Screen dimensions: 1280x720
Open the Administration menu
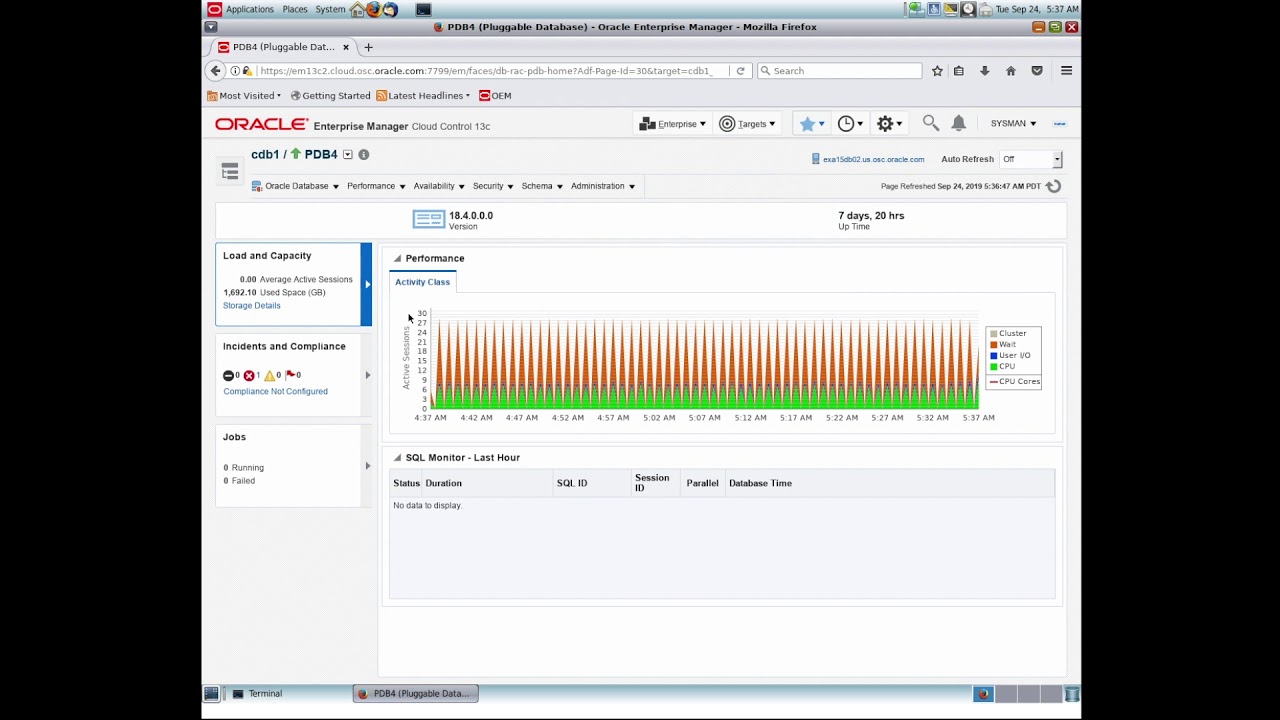pyautogui.click(x=603, y=186)
